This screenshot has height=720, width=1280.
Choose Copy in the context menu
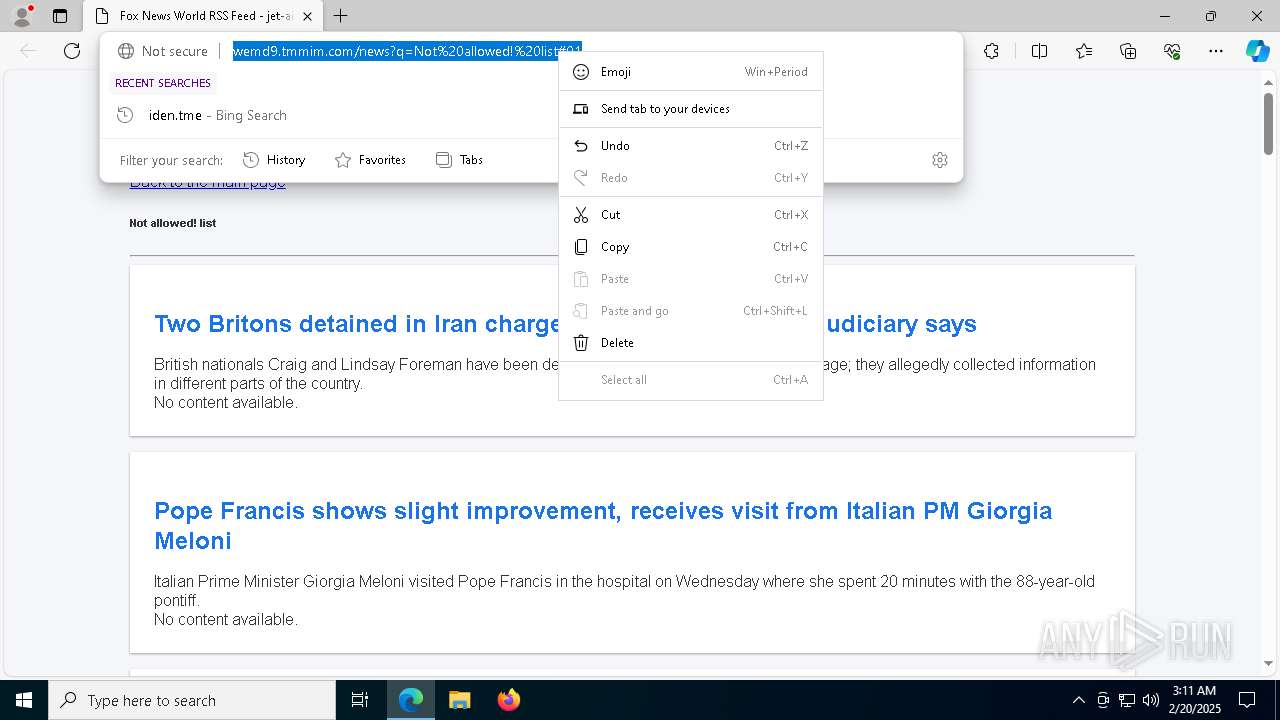click(690, 247)
